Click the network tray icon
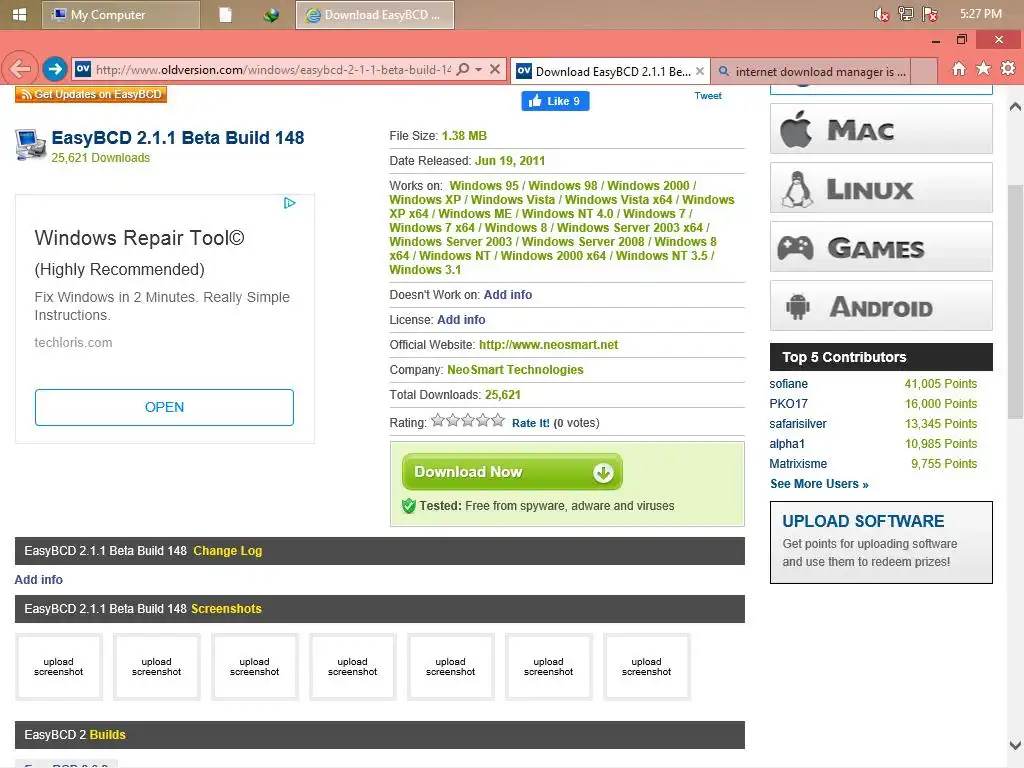This screenshot has height=768, width=1024. click(x=906, y=14)
